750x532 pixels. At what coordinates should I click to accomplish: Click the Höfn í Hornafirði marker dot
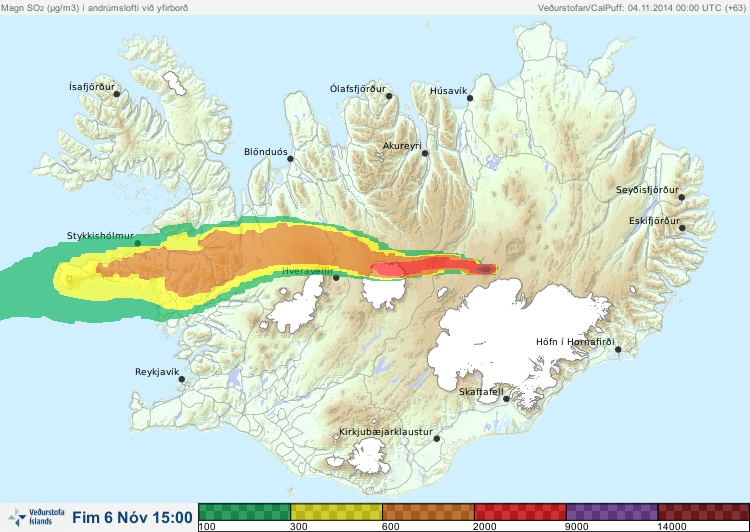pyautogui.click(x=618, y=350)
